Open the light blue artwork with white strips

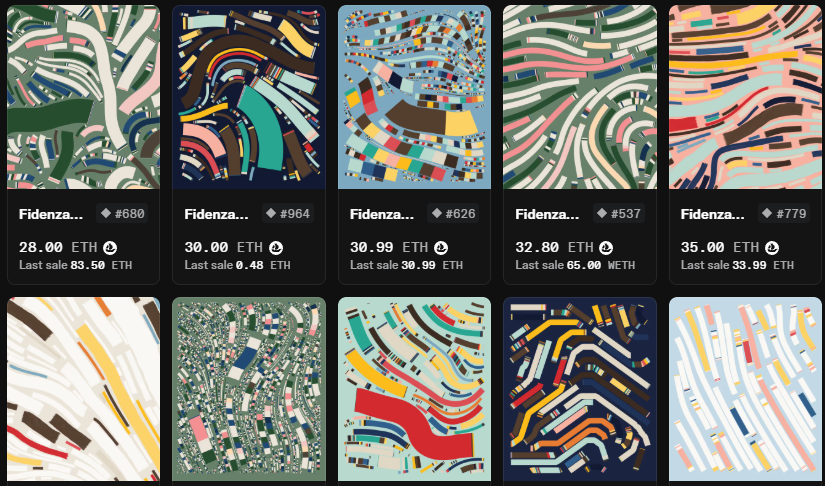pos(746,389)
